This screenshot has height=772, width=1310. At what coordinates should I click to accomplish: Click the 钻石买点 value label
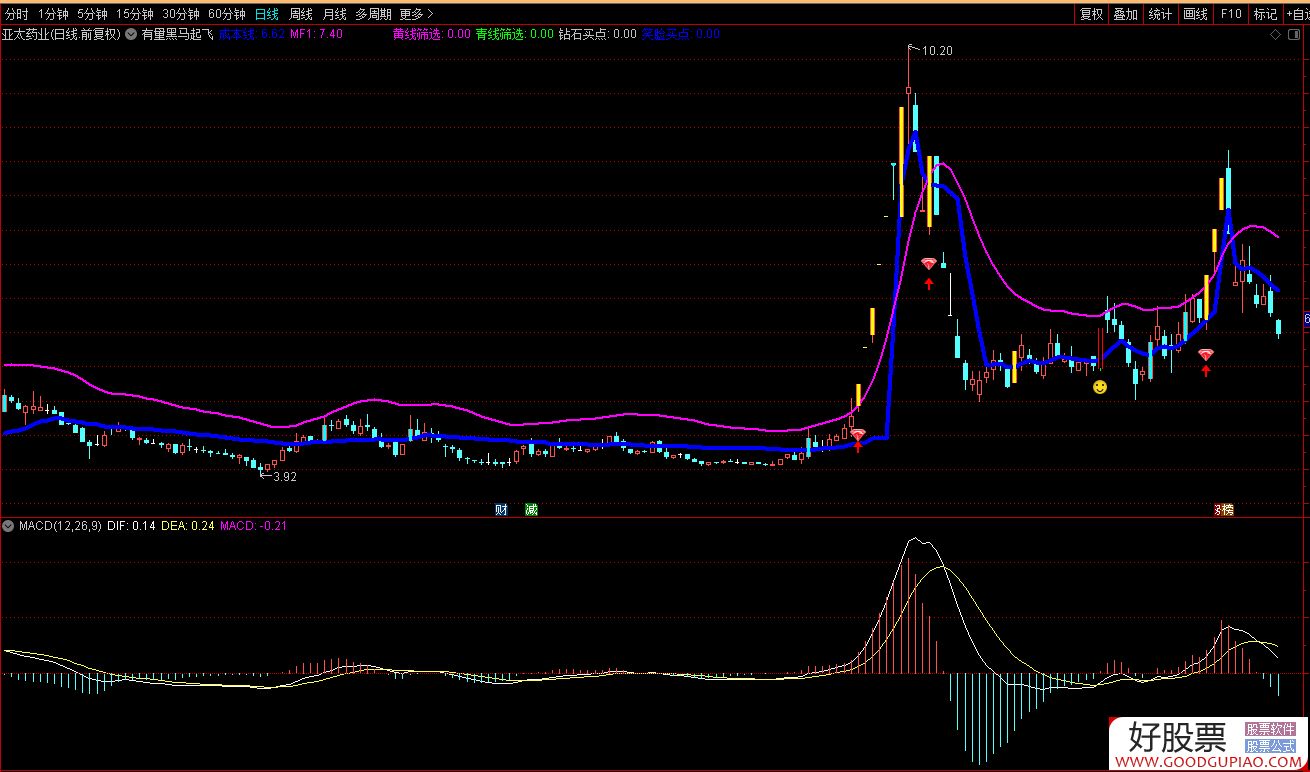pos(597,34)
